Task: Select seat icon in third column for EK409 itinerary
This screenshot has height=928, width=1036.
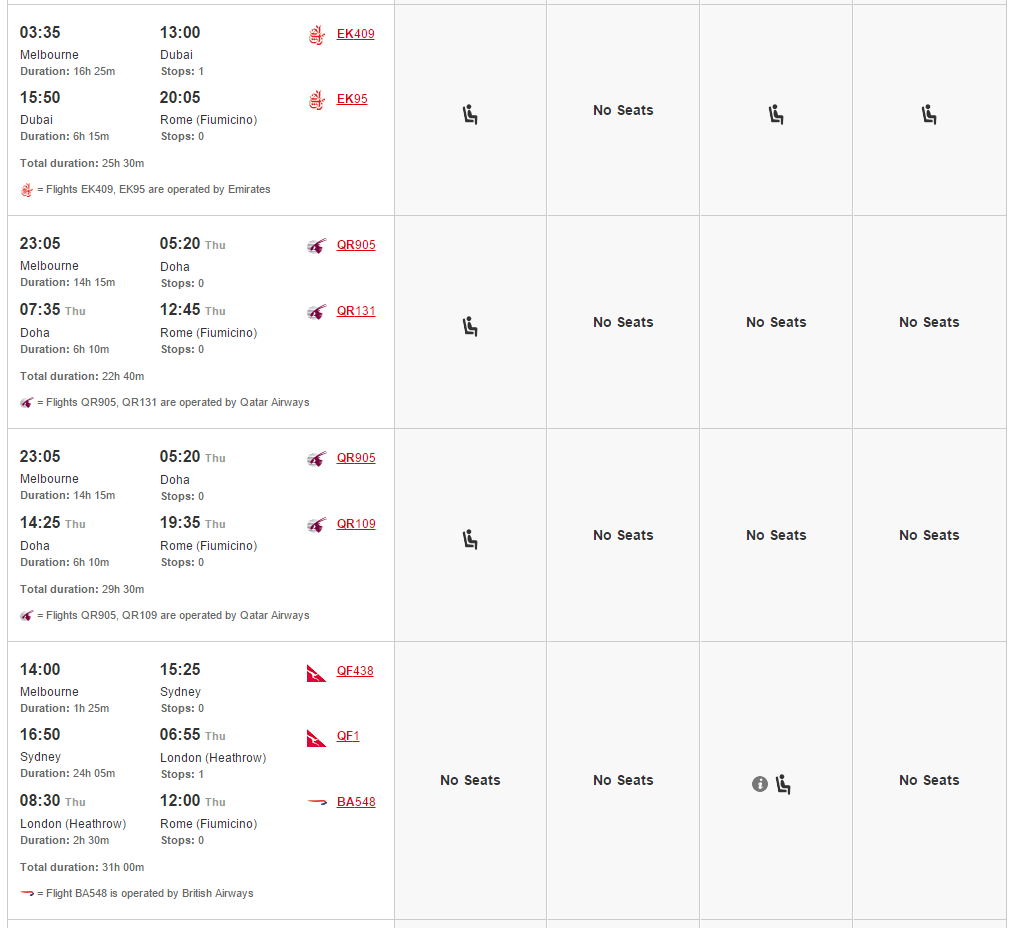Action: [x=776, y=114]
